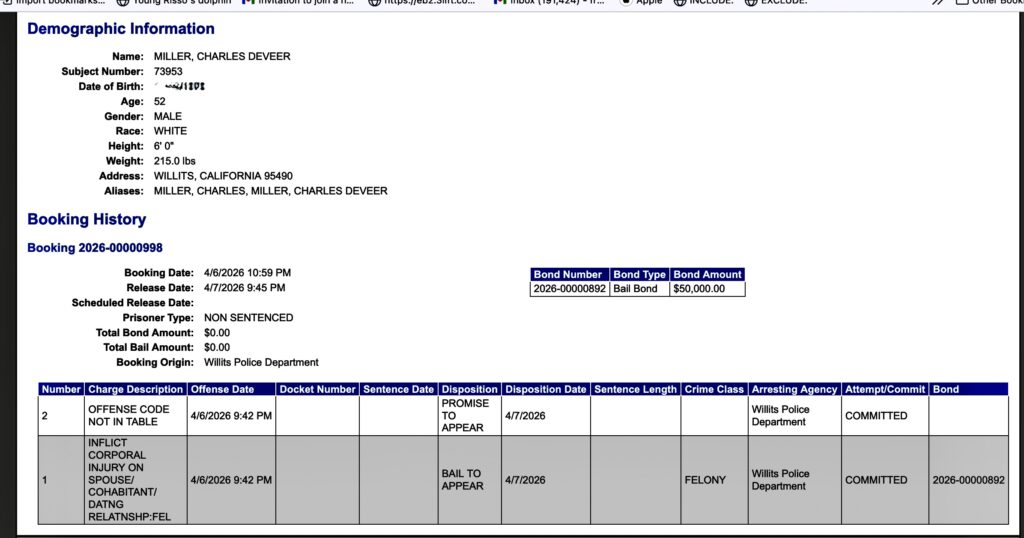
Task: Click the Apple bookmark icon
Action: click(x=626, y=3)
